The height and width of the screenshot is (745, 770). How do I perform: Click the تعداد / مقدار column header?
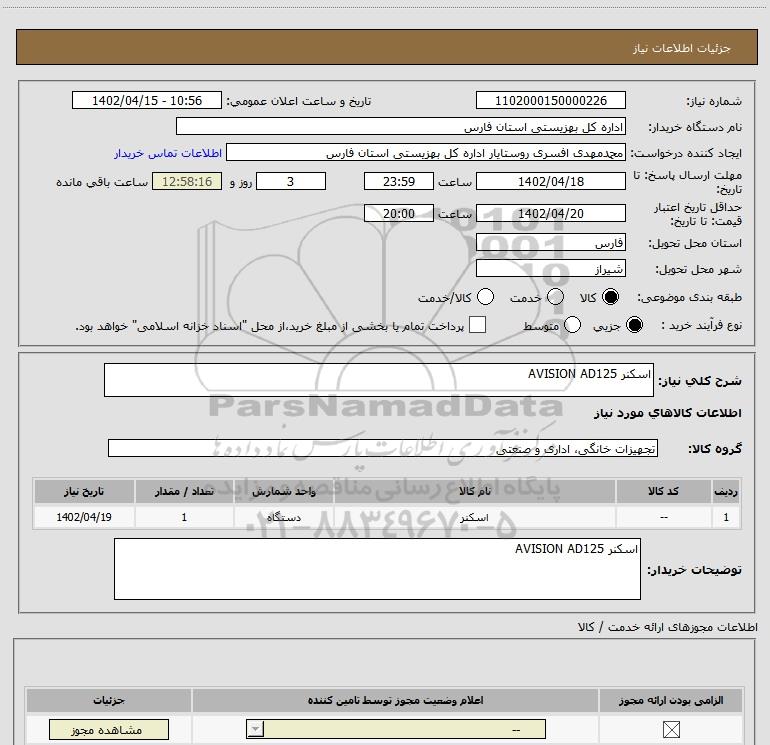point(184,491)
